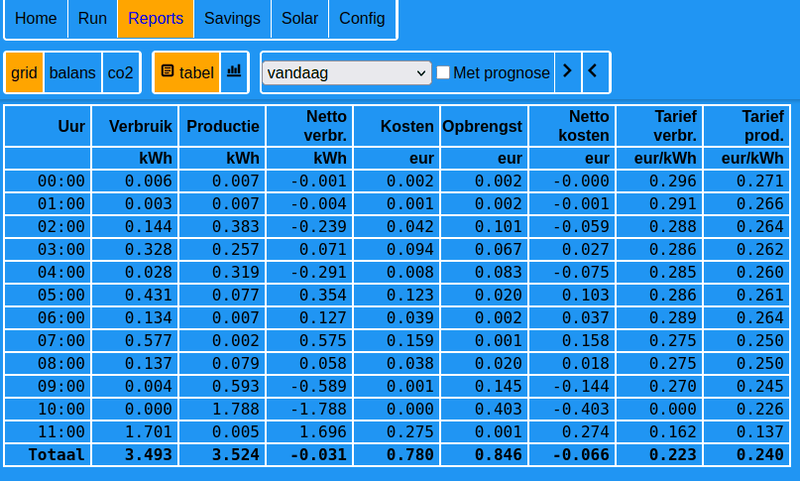
Task: Select the tabel view button
Action: point(187,72)
